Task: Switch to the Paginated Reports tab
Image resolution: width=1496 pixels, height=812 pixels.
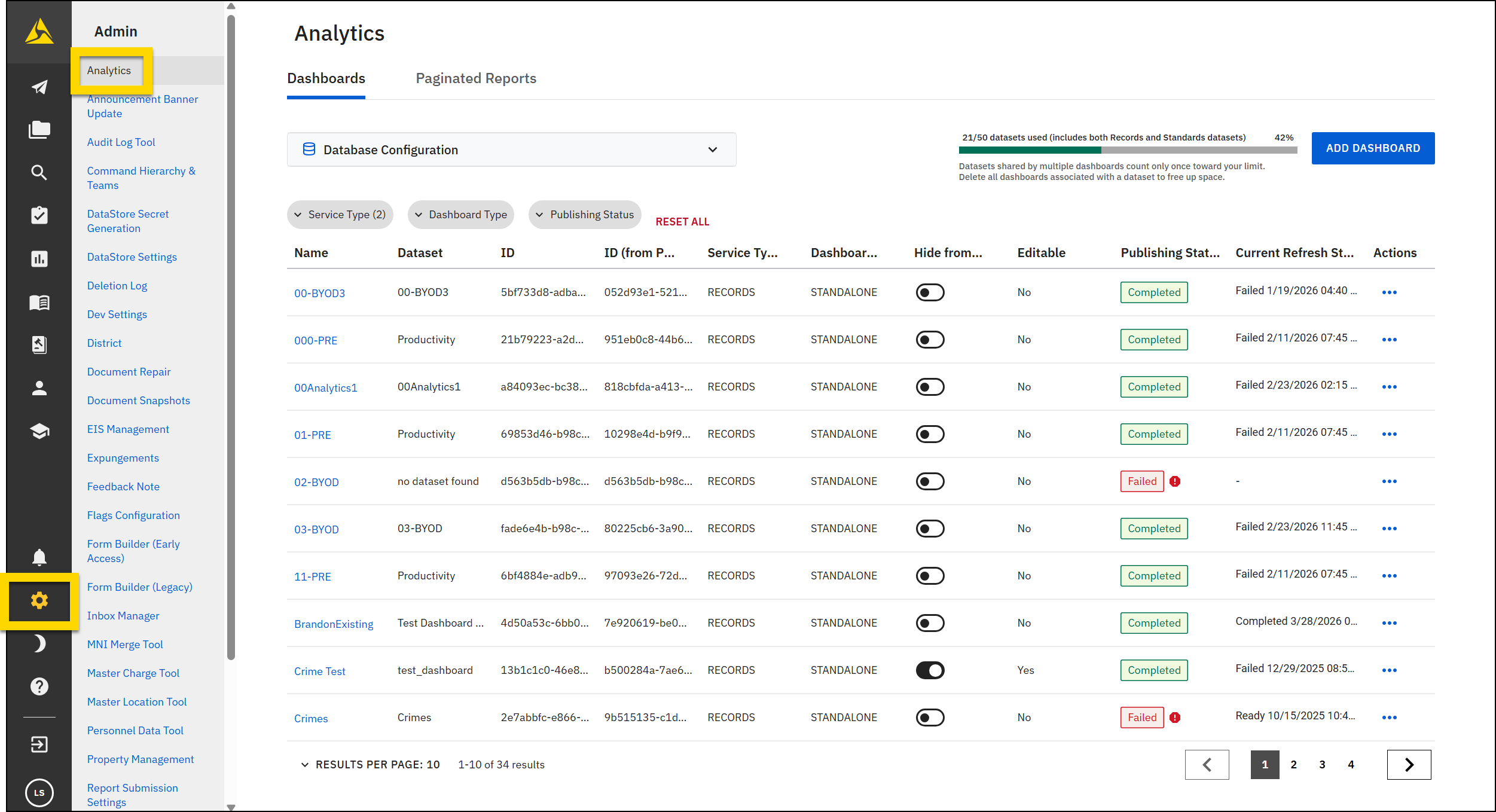Action: [476, 78]
